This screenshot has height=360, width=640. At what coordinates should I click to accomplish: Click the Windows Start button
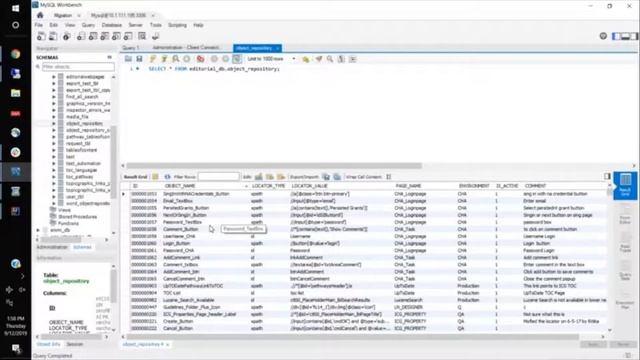coord(16,8)
